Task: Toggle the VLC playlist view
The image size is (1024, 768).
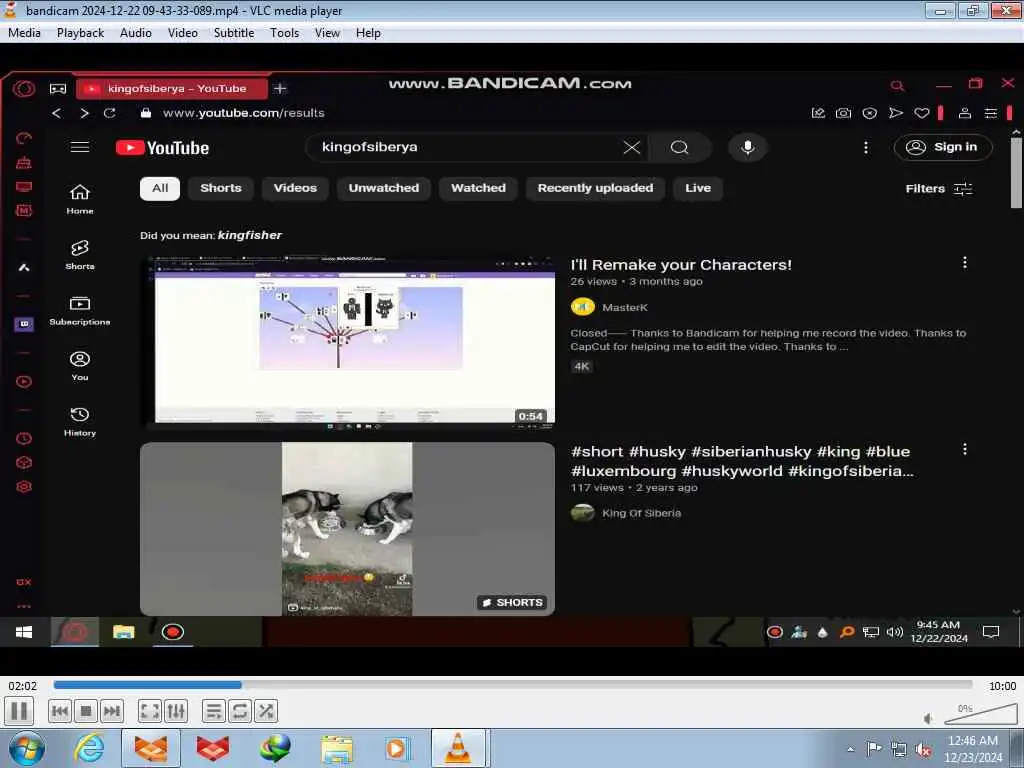Action: click(214, 711)
